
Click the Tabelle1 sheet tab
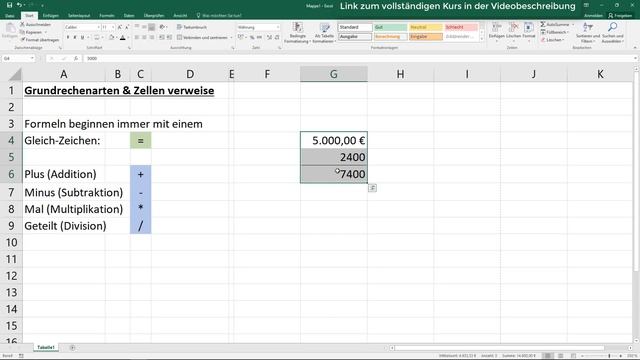[x=46, y=347]
